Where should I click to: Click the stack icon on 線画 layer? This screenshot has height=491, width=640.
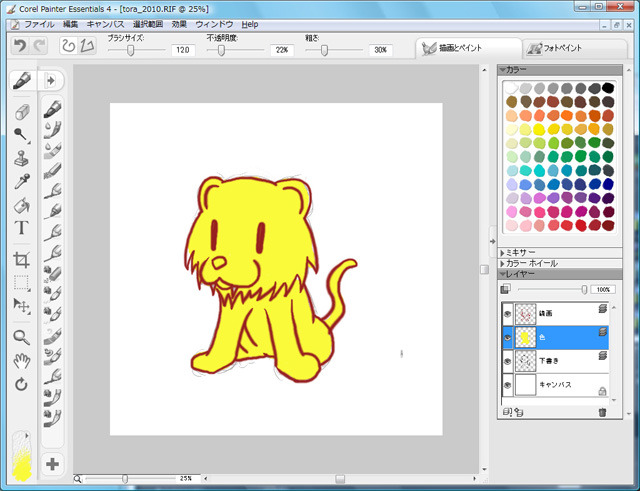[x=602, y=309]
